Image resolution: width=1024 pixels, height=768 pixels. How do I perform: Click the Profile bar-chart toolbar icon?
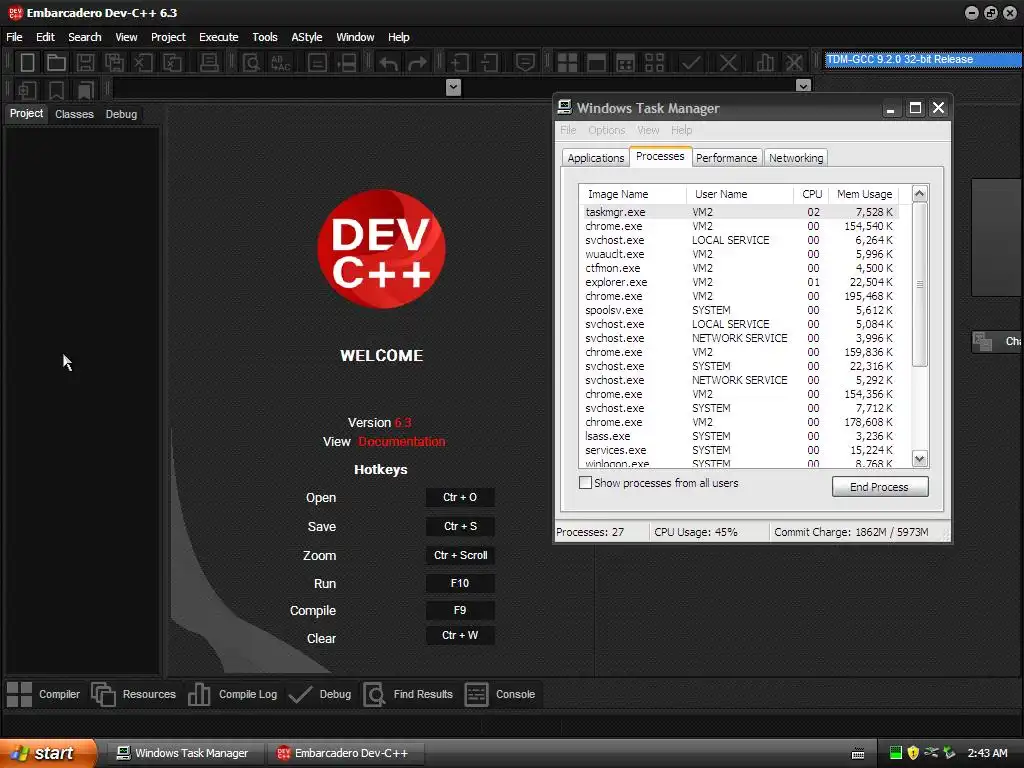click(765, 63)
